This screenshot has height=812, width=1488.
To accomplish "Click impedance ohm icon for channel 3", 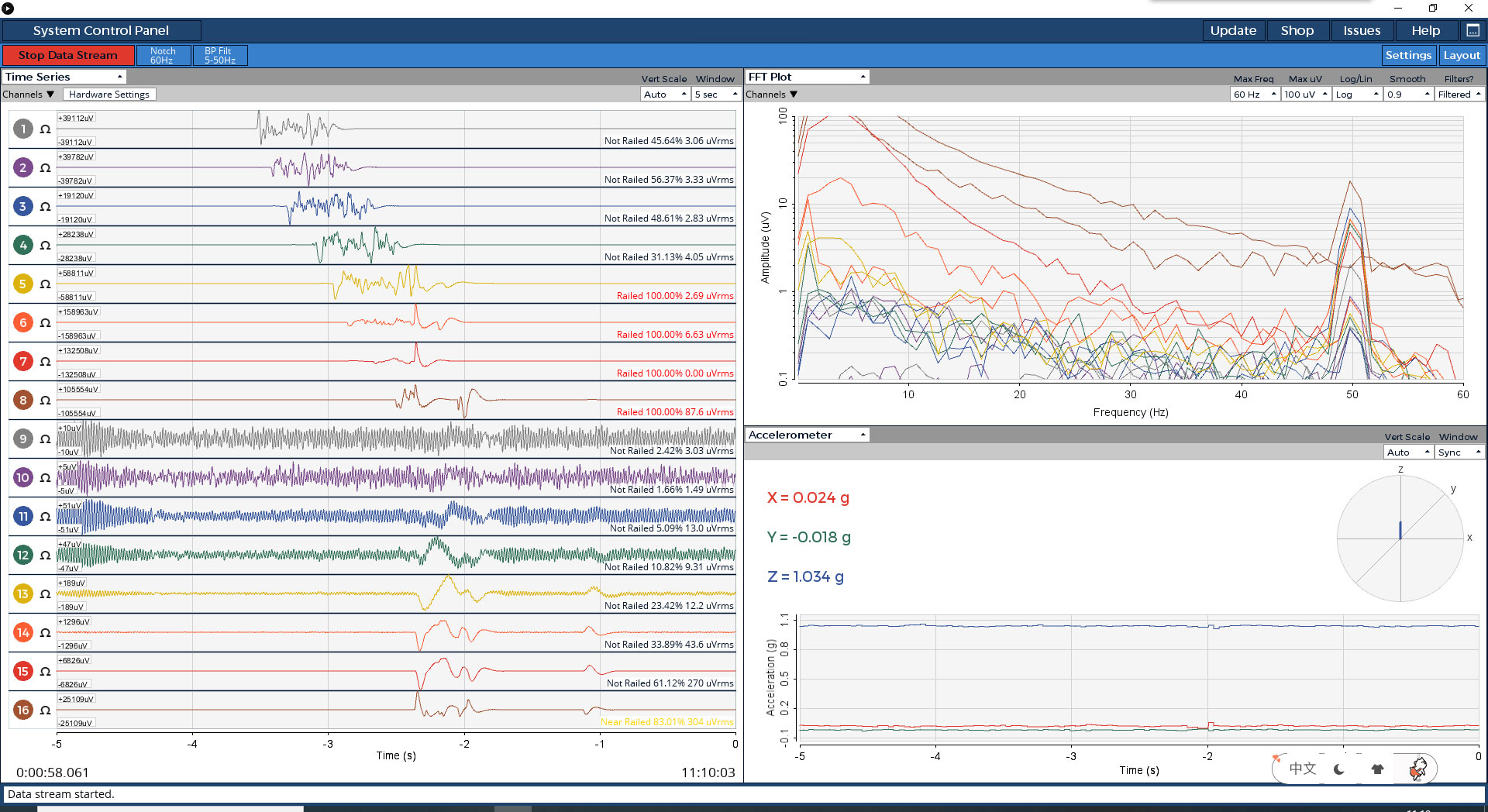I will point(45,207).
